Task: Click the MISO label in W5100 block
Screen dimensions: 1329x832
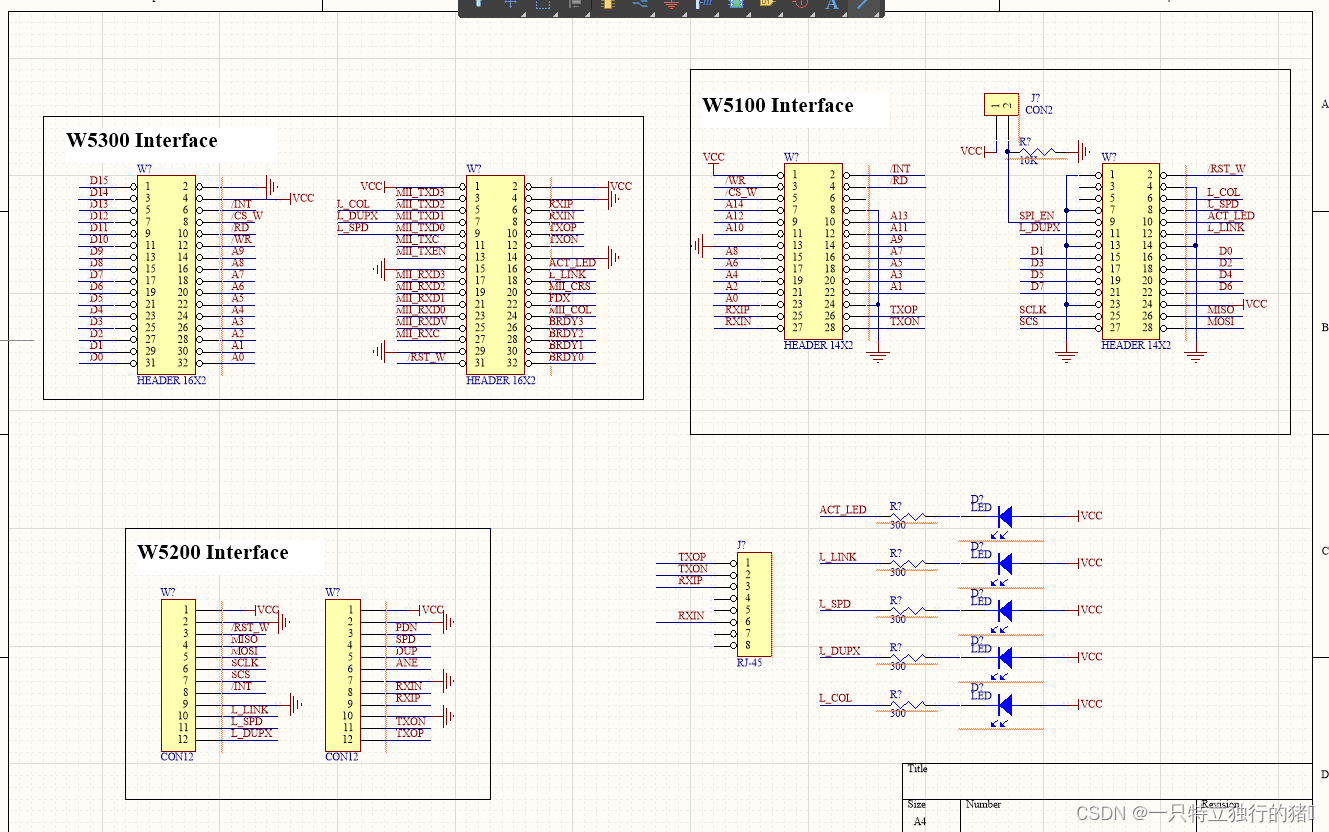Action: pos(1220,310)
